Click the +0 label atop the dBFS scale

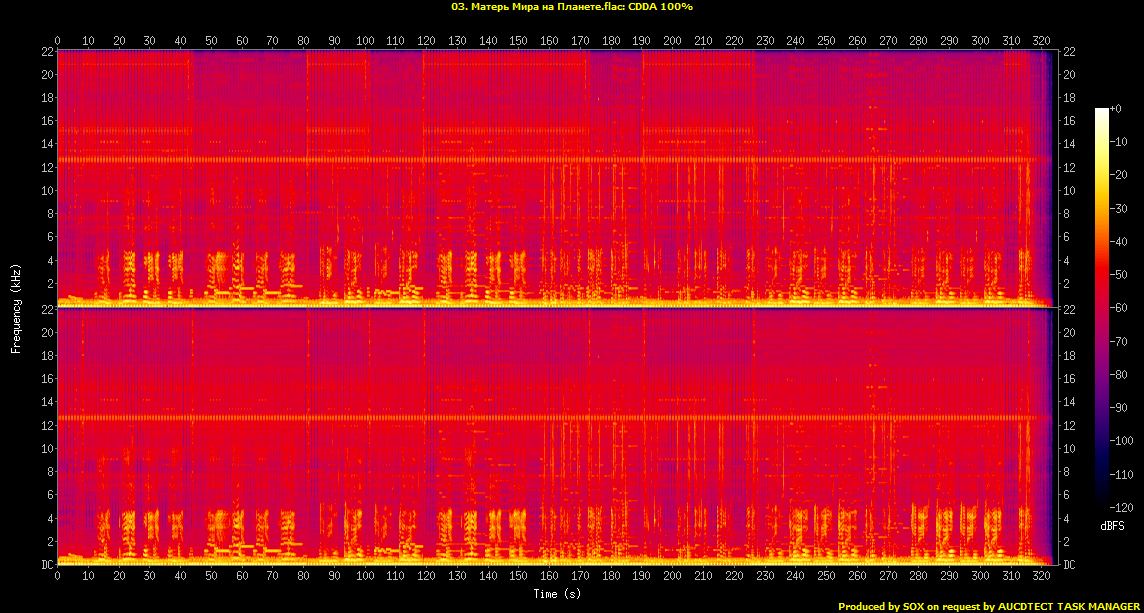click(1117, 108)
